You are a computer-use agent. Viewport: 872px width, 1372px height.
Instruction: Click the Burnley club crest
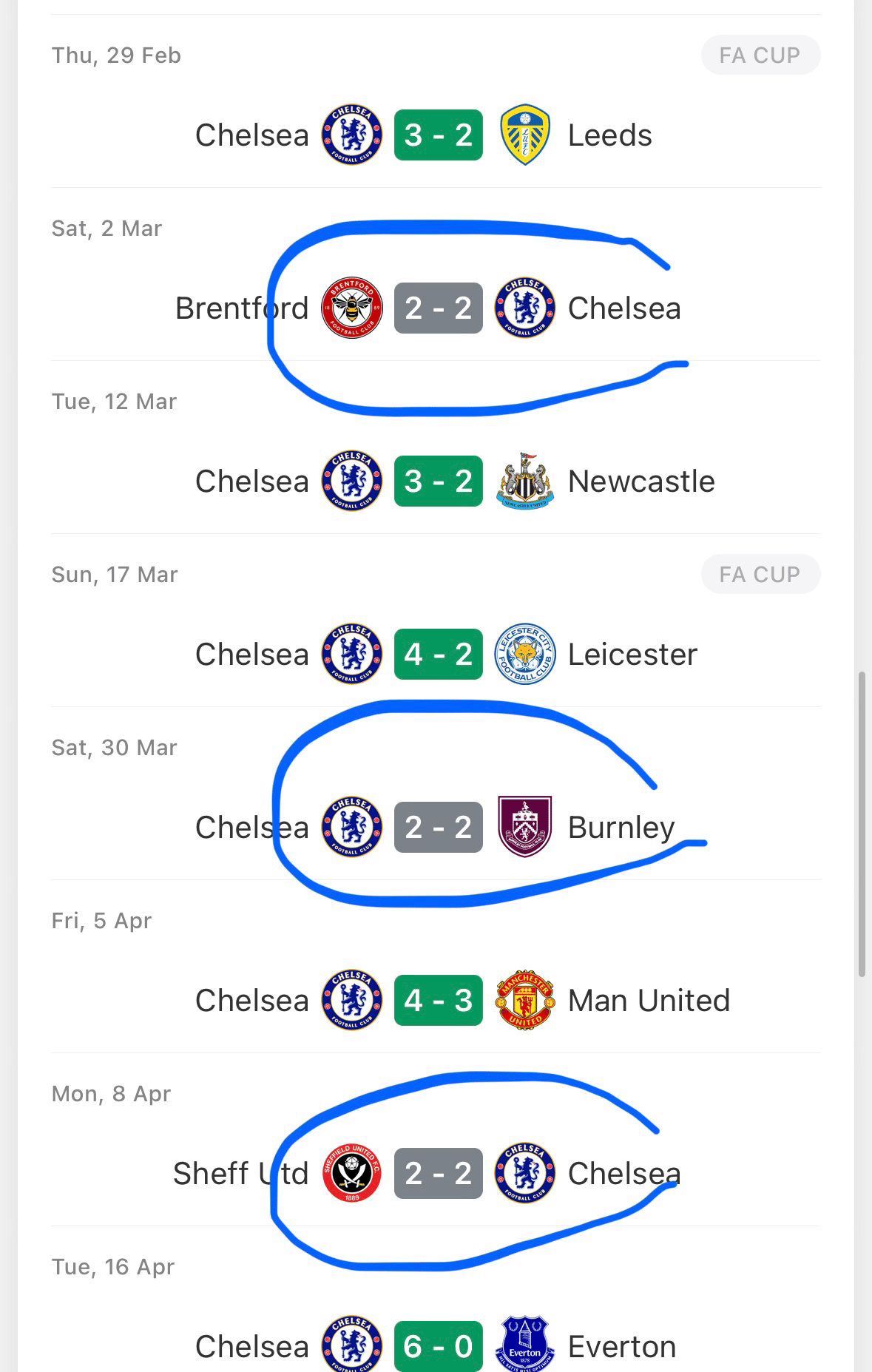pos(524,827)
